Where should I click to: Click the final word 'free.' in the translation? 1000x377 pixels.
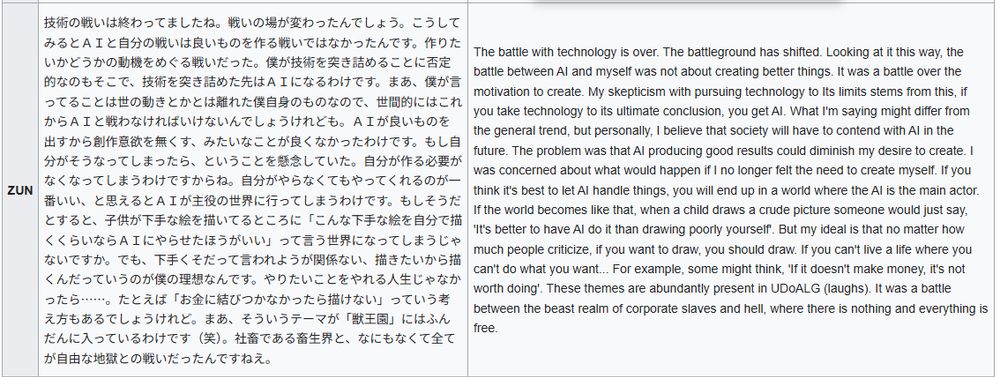point(485,328)
